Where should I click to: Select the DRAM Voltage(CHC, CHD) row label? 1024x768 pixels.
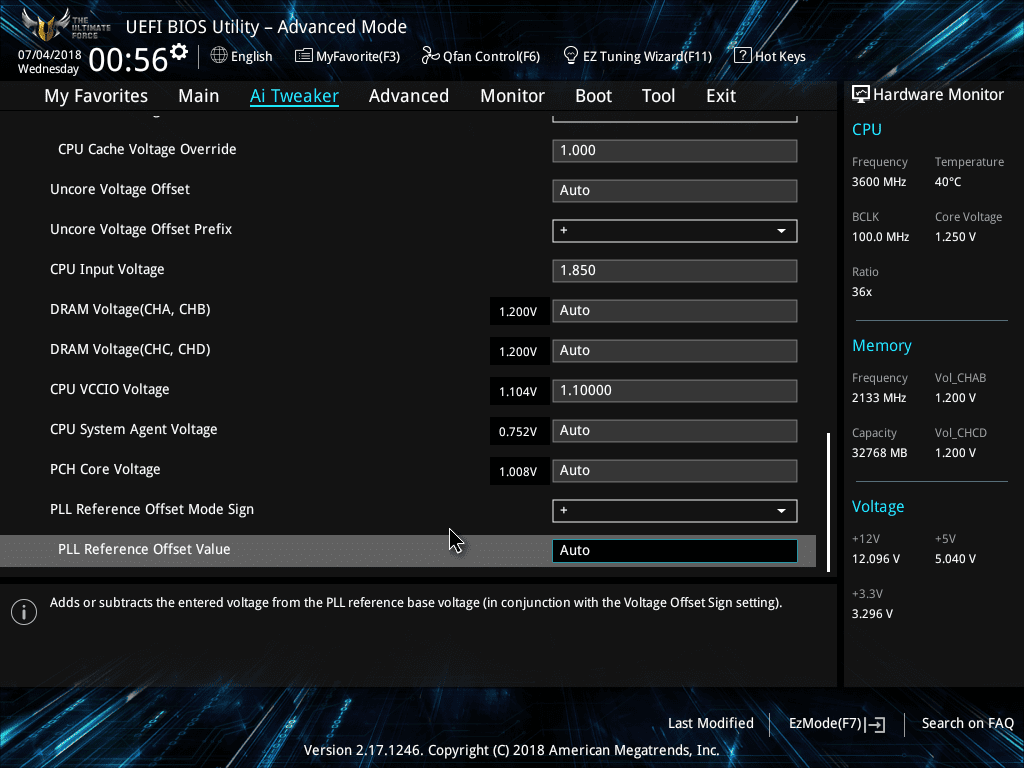pyautogui.click(x=130, y=349)
